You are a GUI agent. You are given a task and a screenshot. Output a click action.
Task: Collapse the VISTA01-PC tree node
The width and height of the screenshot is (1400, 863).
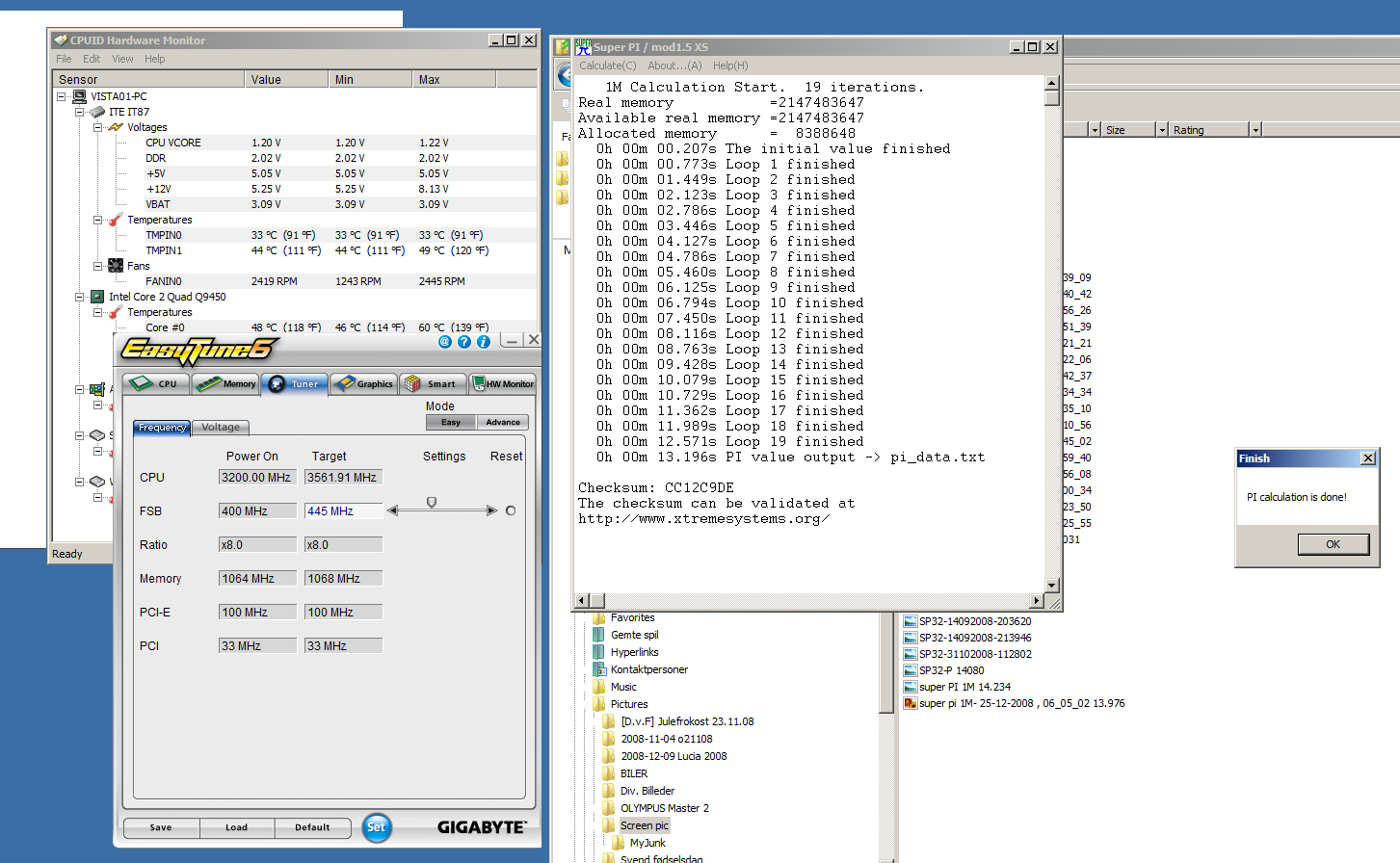pyautogui.click(x=62, y=96)
